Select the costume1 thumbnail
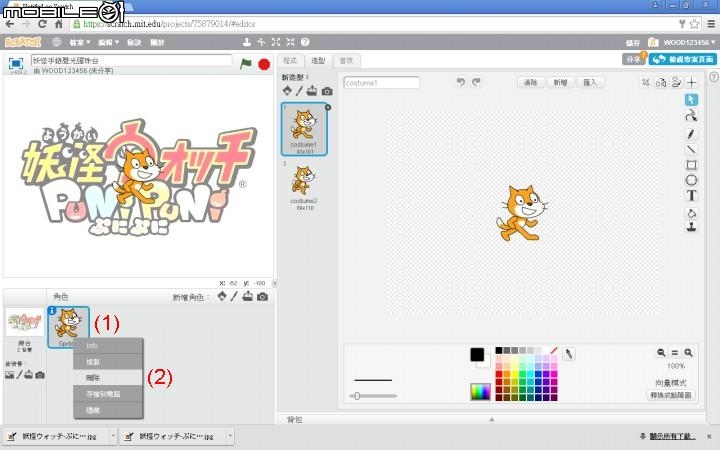720x450 pixels. pyautogui.click(x=304, y=129)
